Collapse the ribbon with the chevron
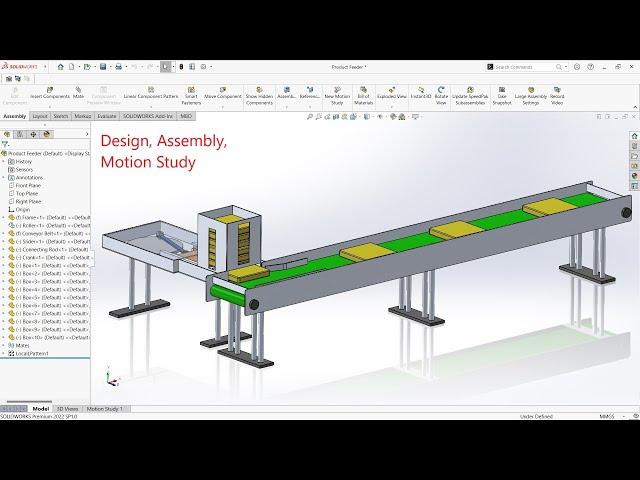Screen dimensions: 640x480 (635, 107)
